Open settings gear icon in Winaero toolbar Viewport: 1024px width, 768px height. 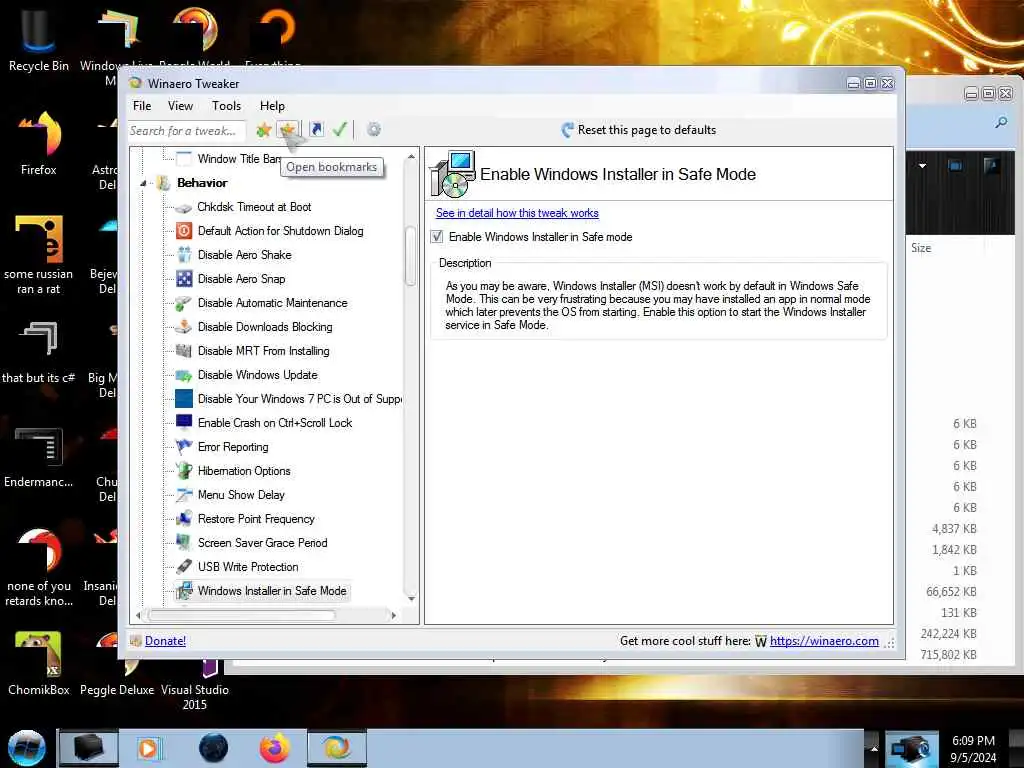pyautogui.click(x=374, y=129)
